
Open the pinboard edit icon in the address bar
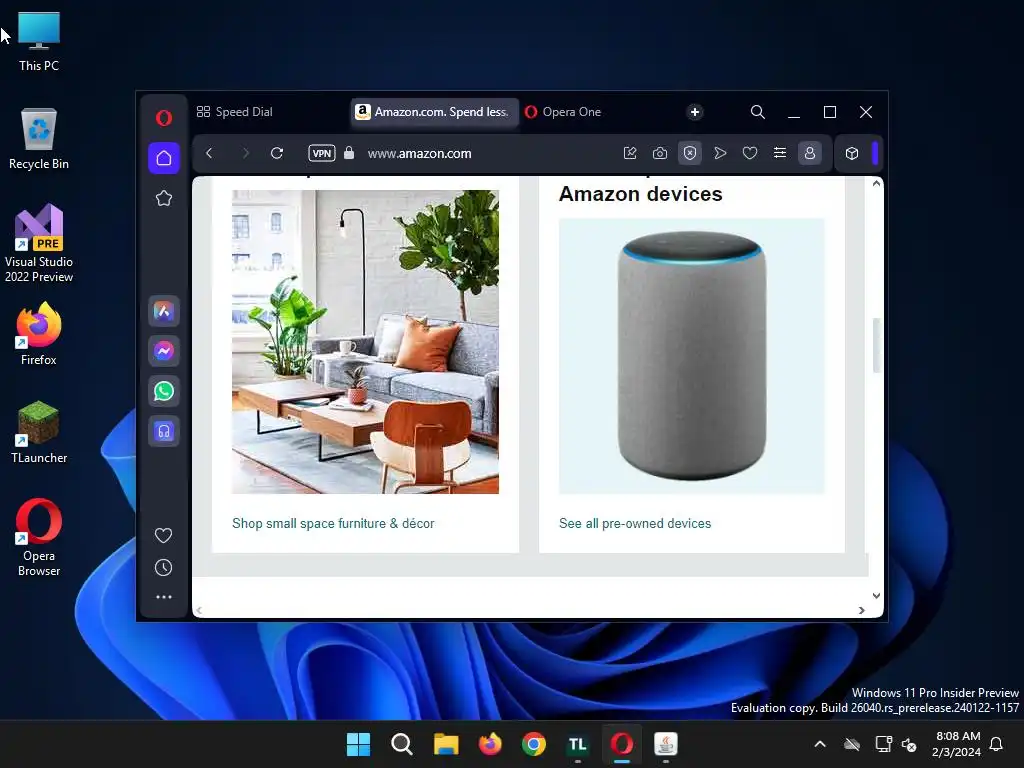coord(630,153)
